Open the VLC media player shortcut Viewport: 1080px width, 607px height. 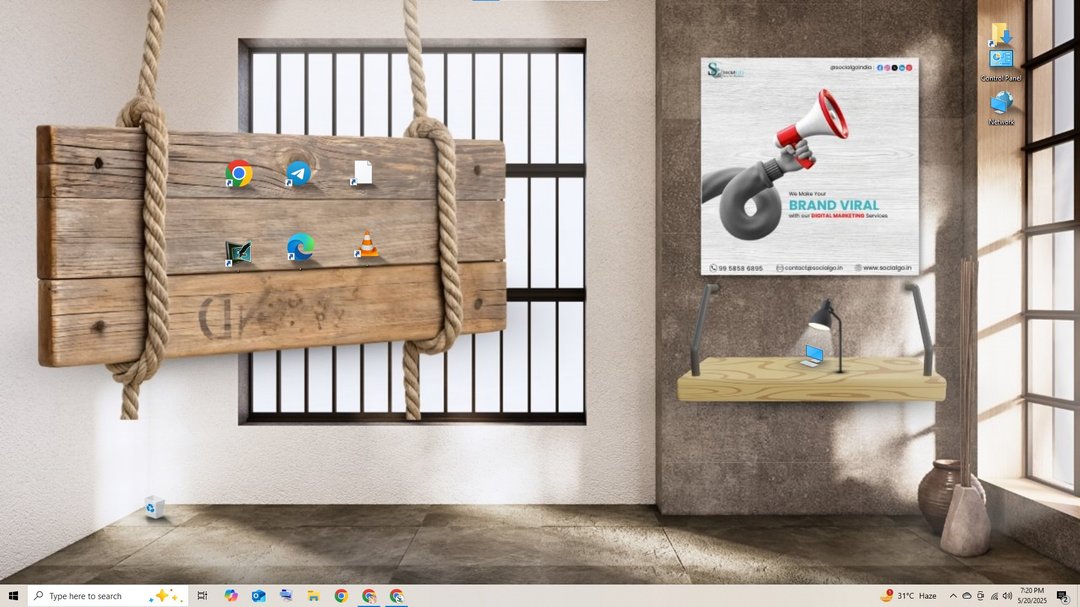coord(368,245)
